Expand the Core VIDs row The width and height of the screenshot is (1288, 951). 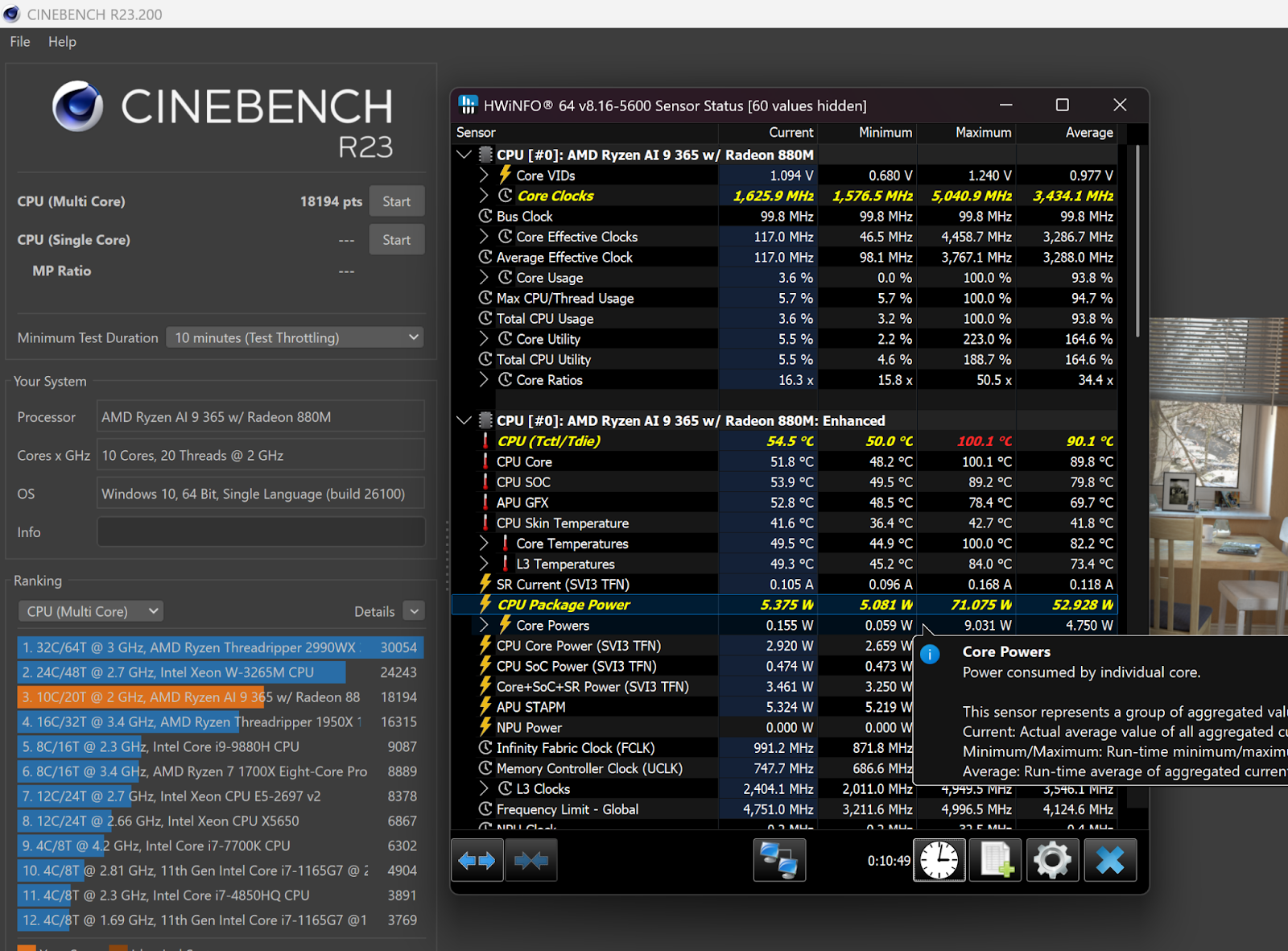tap(484, 174)
